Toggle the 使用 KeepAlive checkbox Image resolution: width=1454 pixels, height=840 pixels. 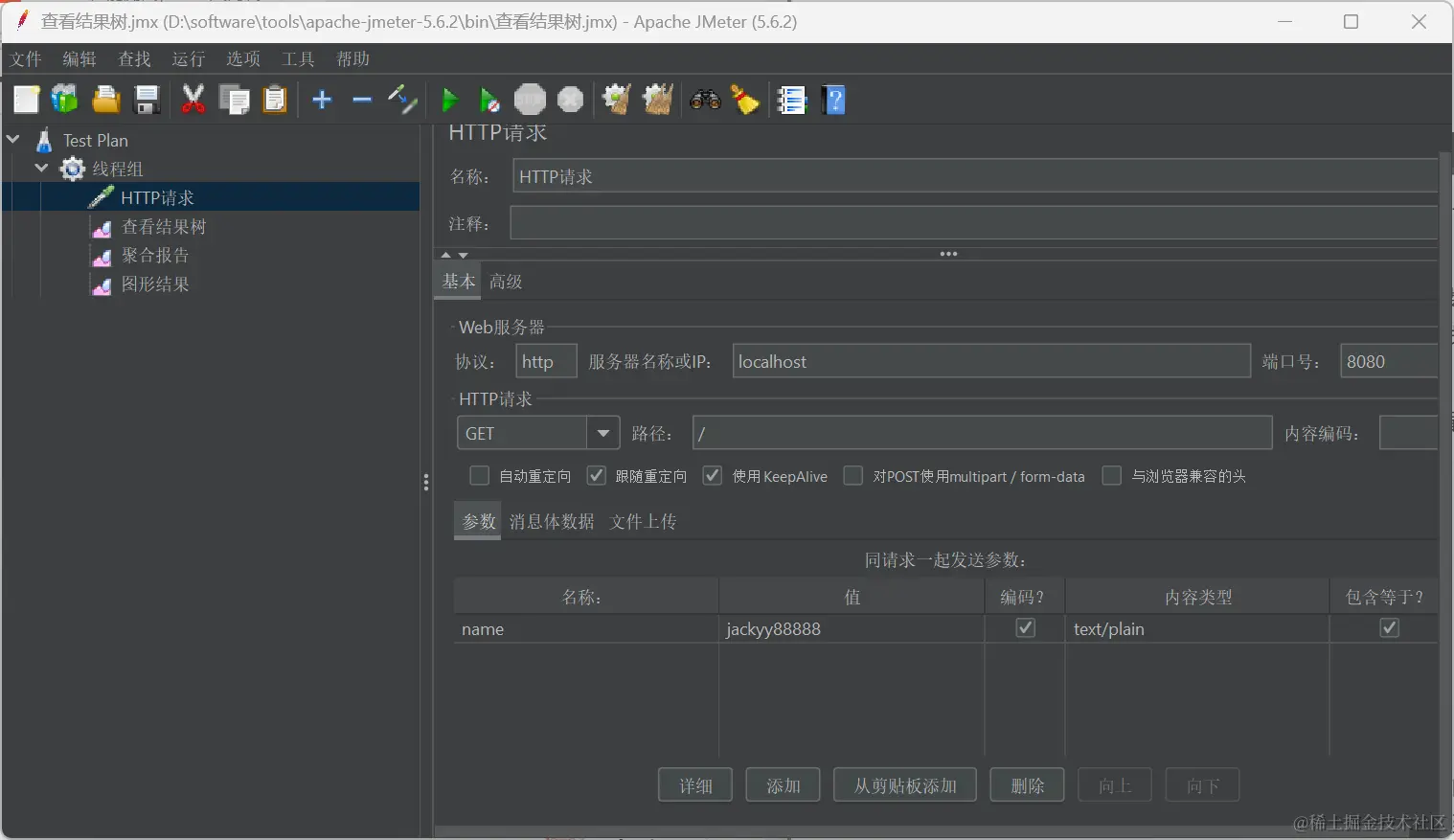(x=713, y=476)
